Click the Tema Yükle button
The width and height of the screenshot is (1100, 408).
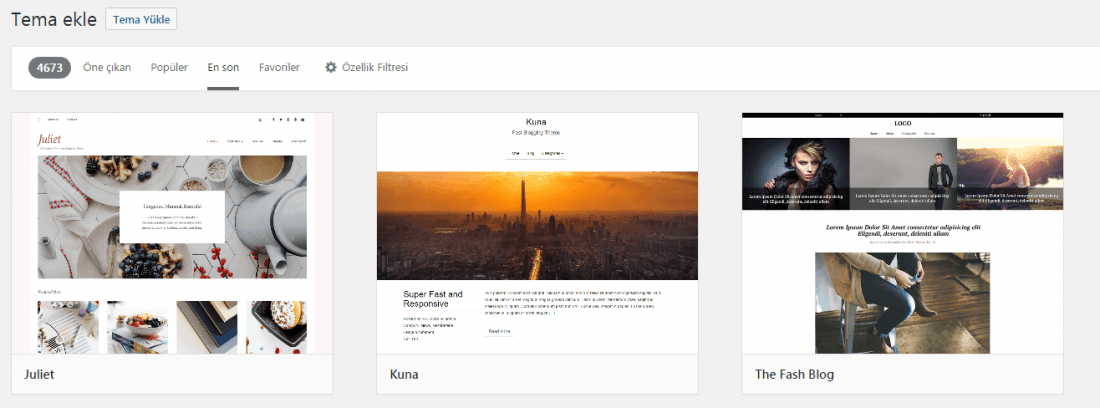pyautogui.click(x=141, y=19)
